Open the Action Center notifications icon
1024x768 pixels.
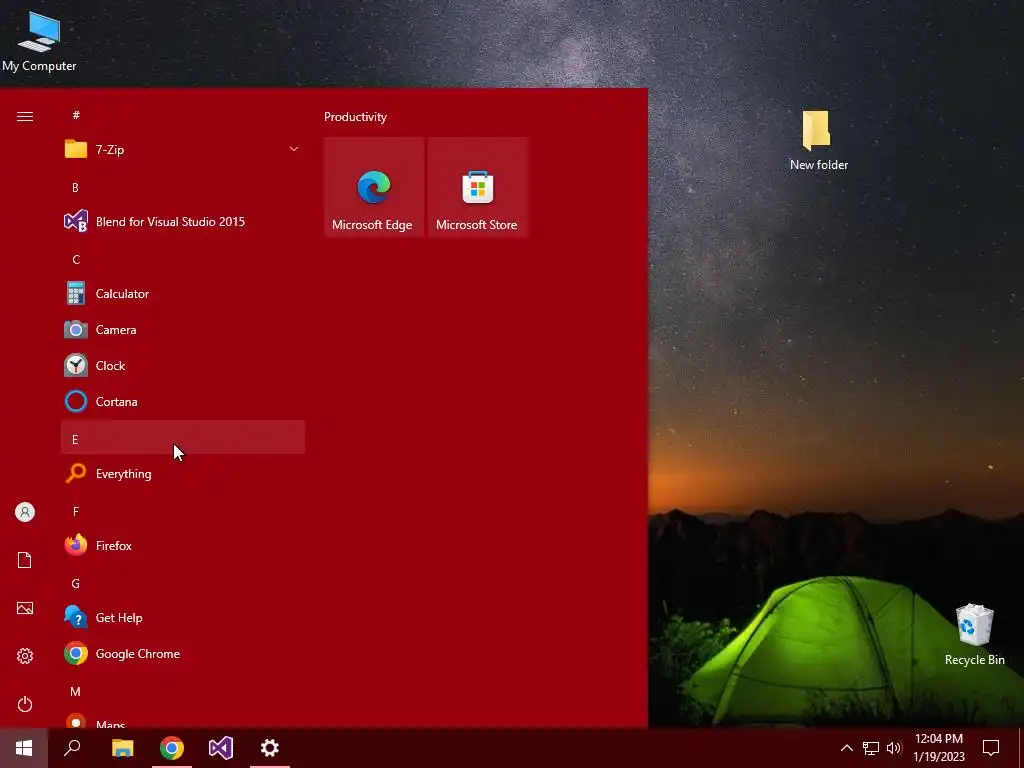click(991, 748)
